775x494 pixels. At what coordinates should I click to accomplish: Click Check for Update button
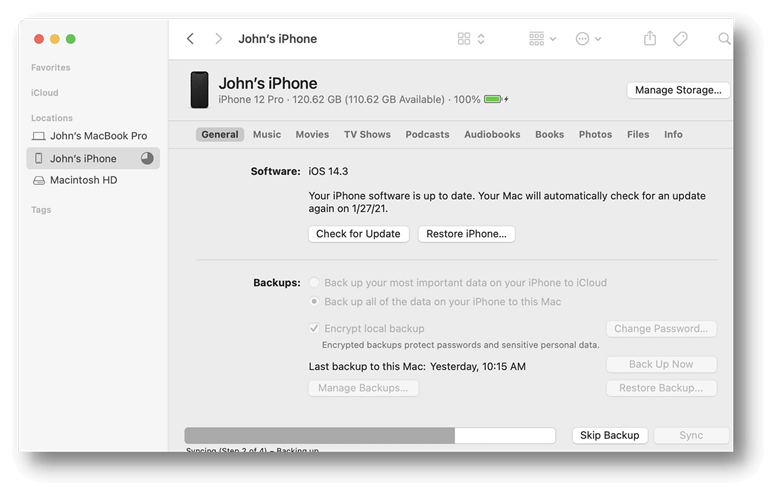click(x=358, y=234)
